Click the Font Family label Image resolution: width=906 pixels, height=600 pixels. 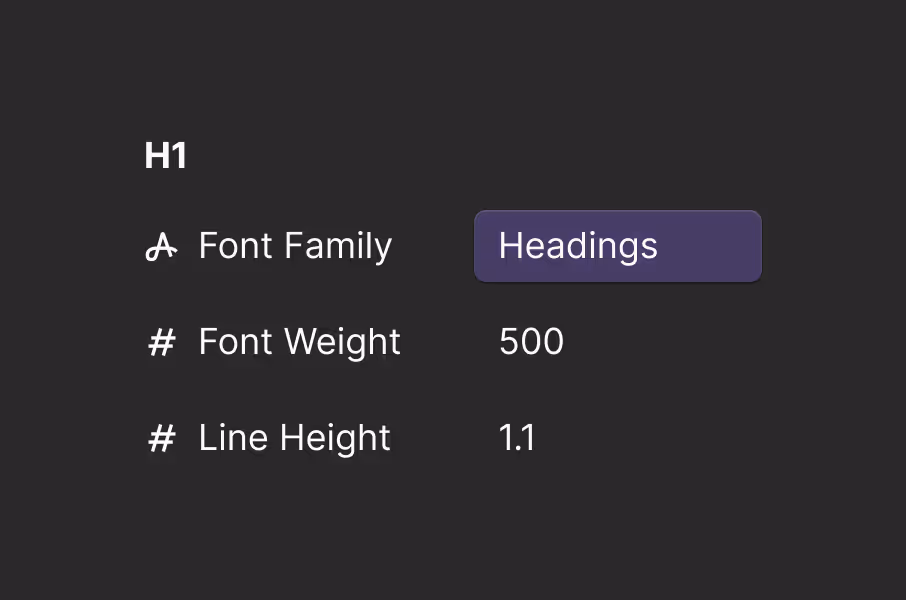(x=295, y=246)
